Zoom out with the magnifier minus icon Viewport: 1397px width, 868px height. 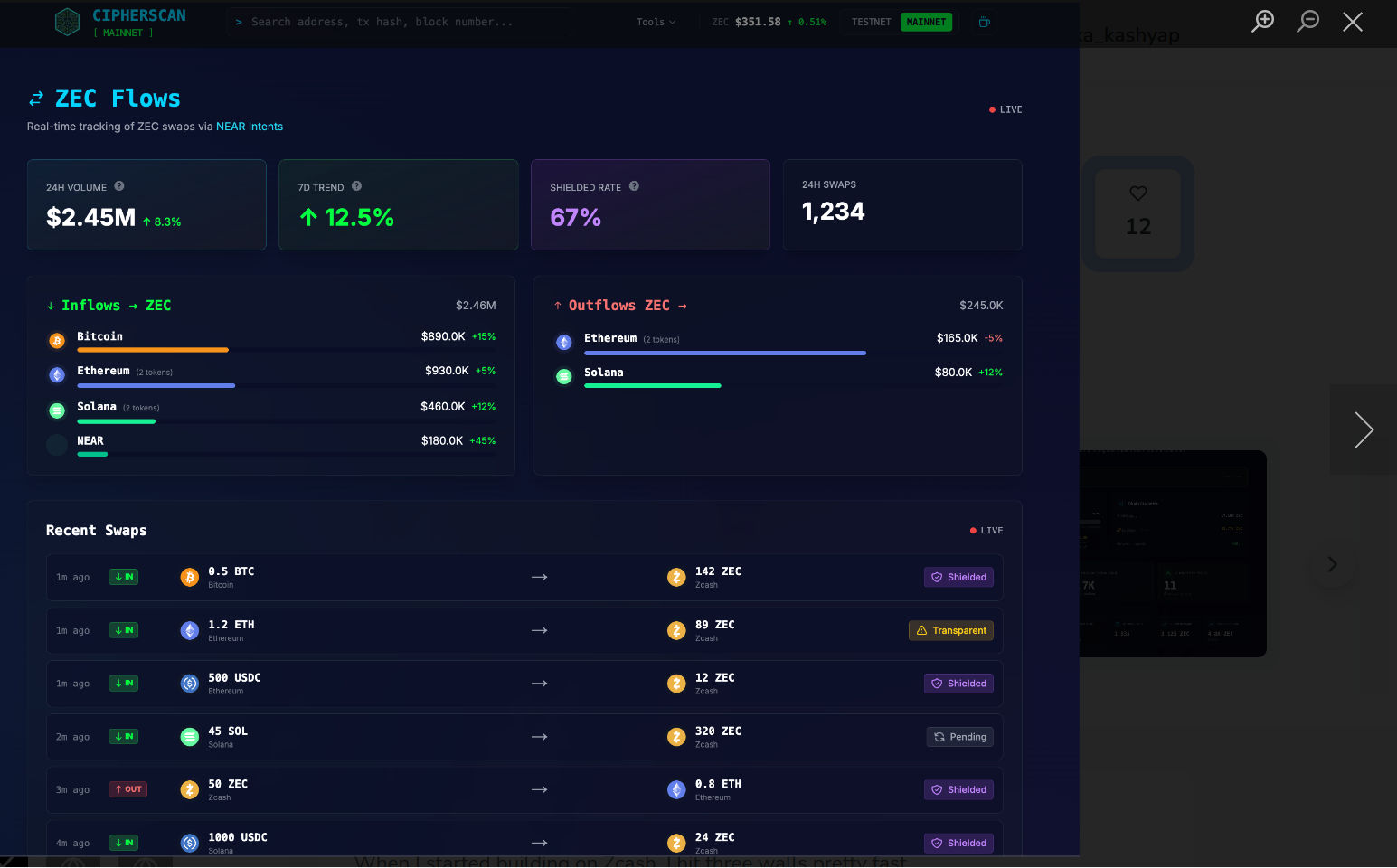coord(1307,21)
